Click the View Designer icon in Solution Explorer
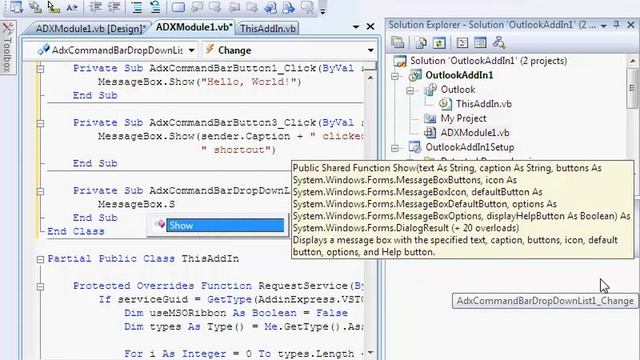 (480, 42)
